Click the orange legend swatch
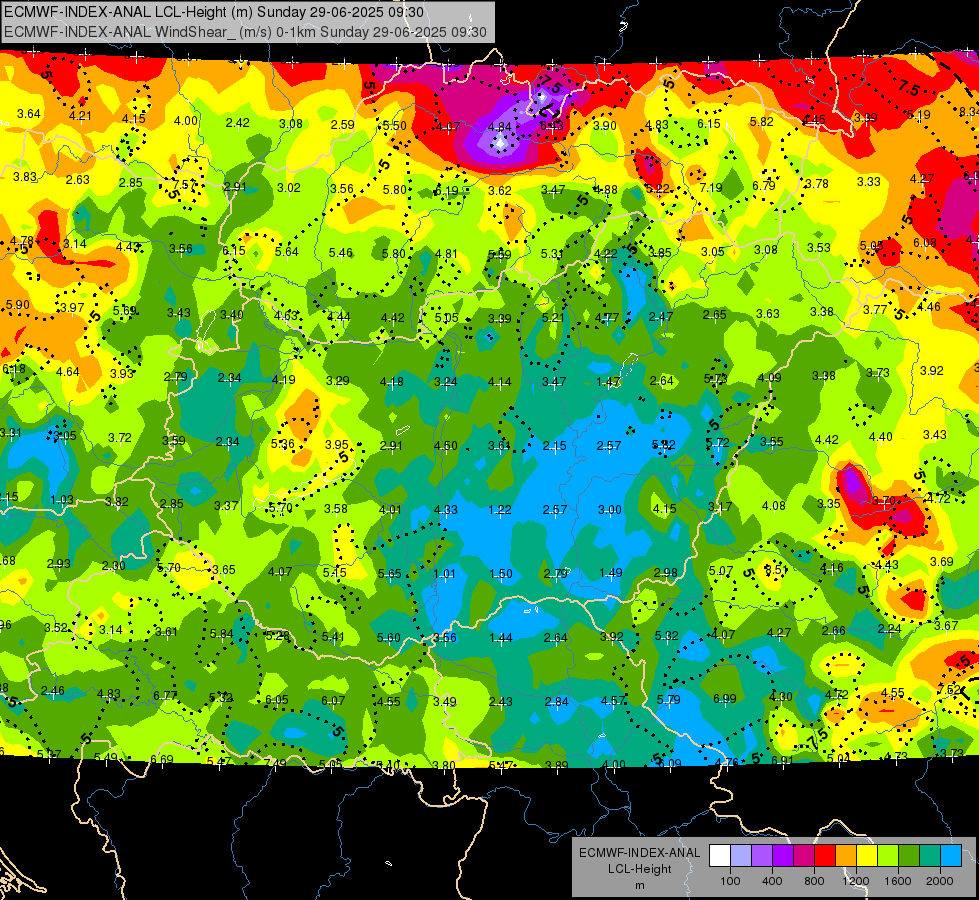The height and width of the screenshot is (900, 979). [846, 856]
